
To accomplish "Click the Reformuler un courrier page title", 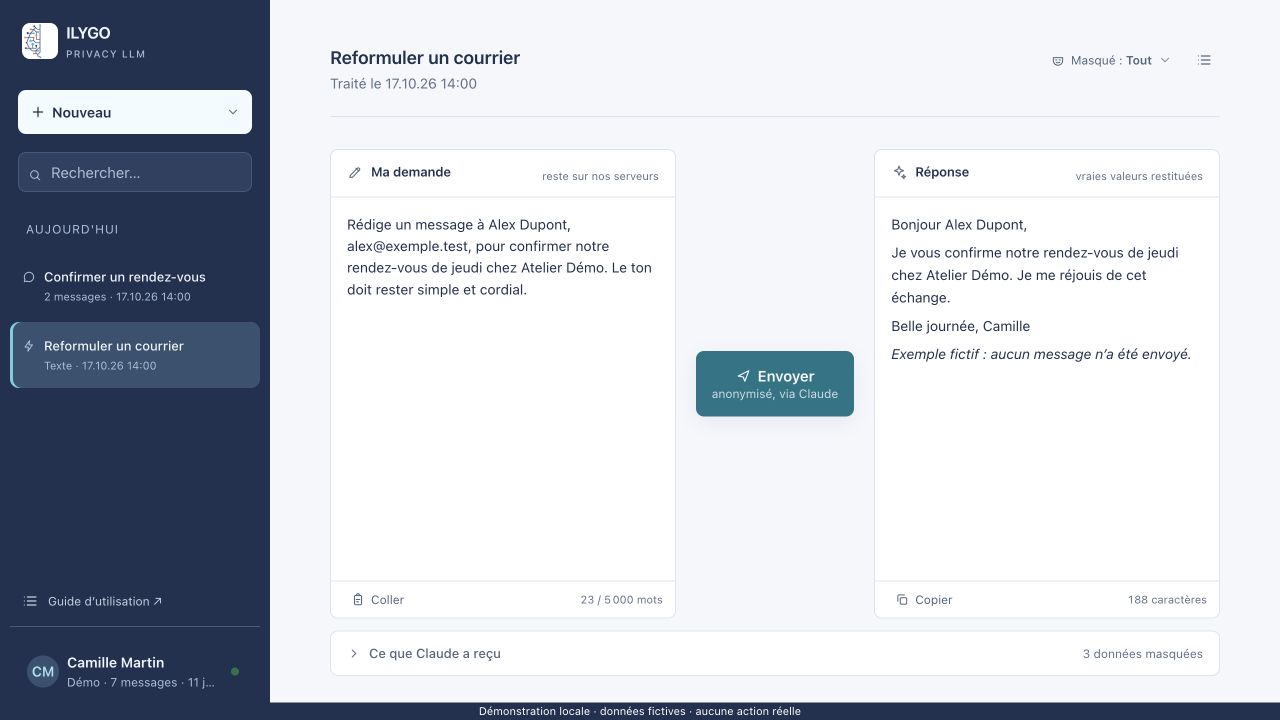I will point(425,58).
